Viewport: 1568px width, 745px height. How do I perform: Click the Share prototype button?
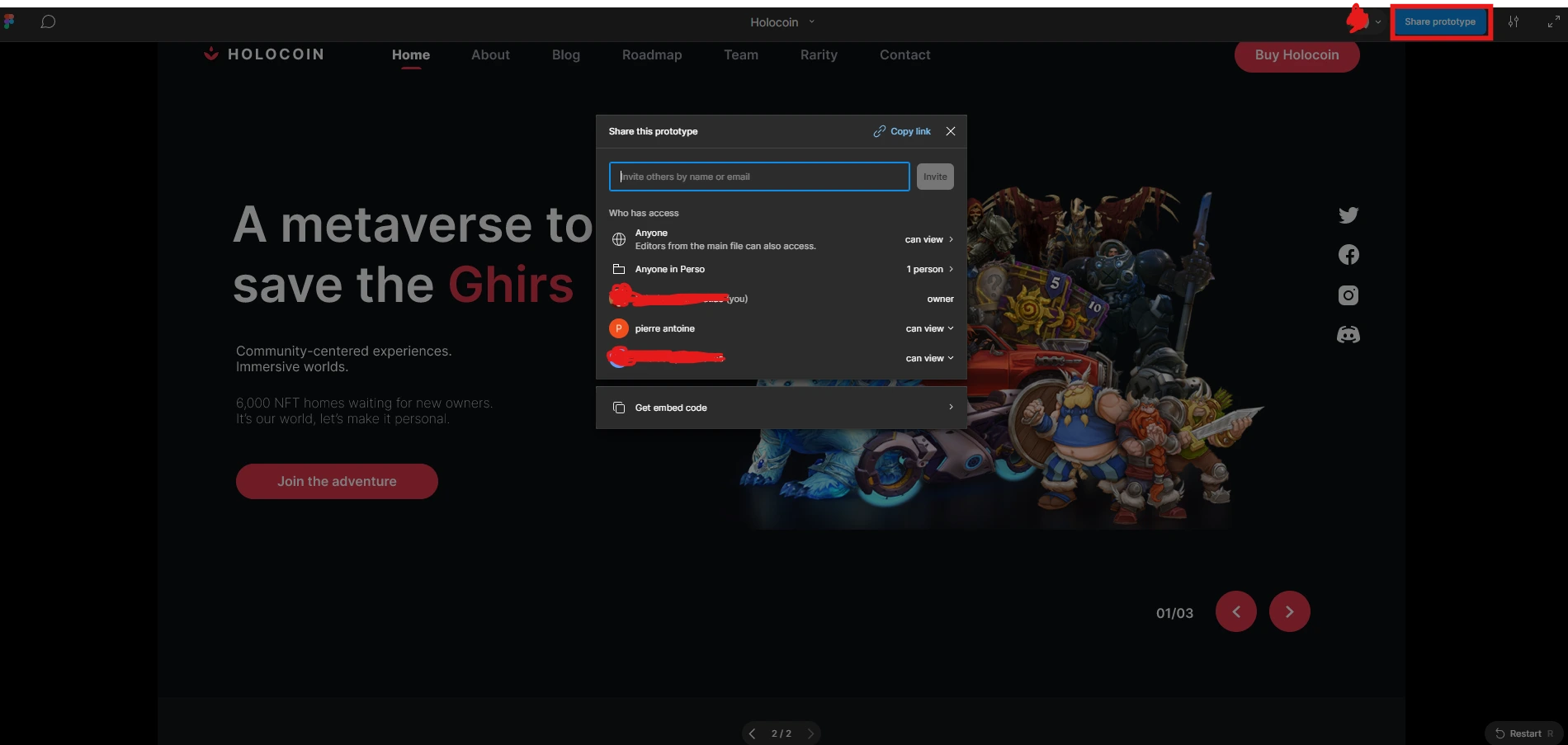pos(1440,22)
